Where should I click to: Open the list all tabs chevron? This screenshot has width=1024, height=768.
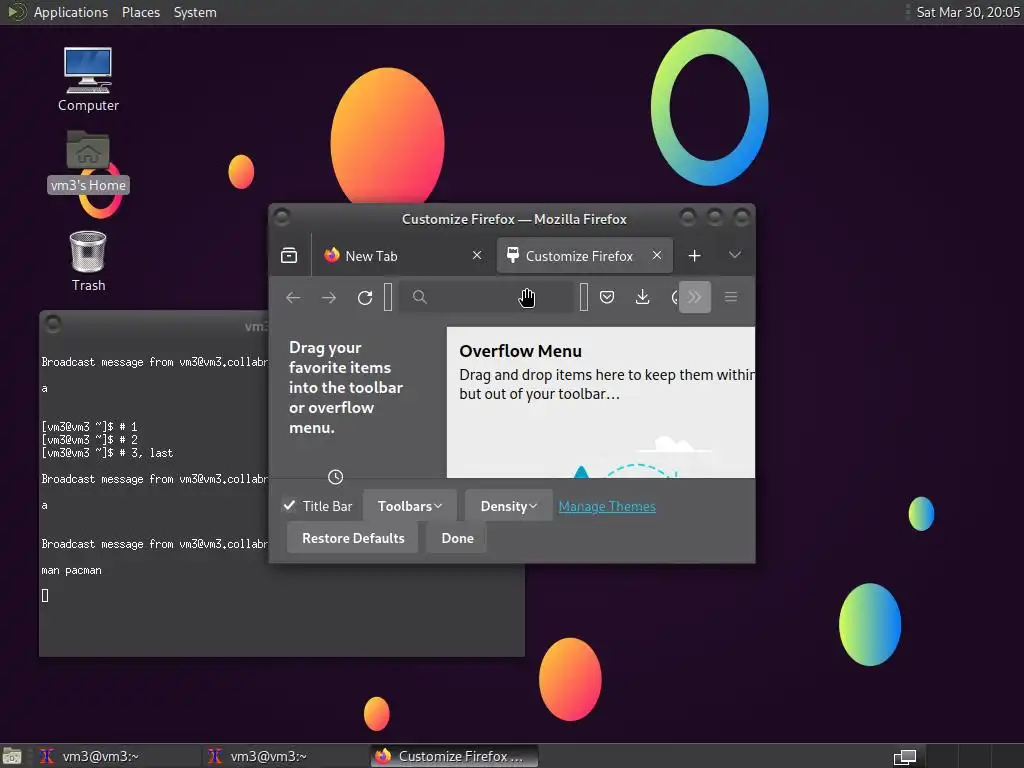click(735, 255)
